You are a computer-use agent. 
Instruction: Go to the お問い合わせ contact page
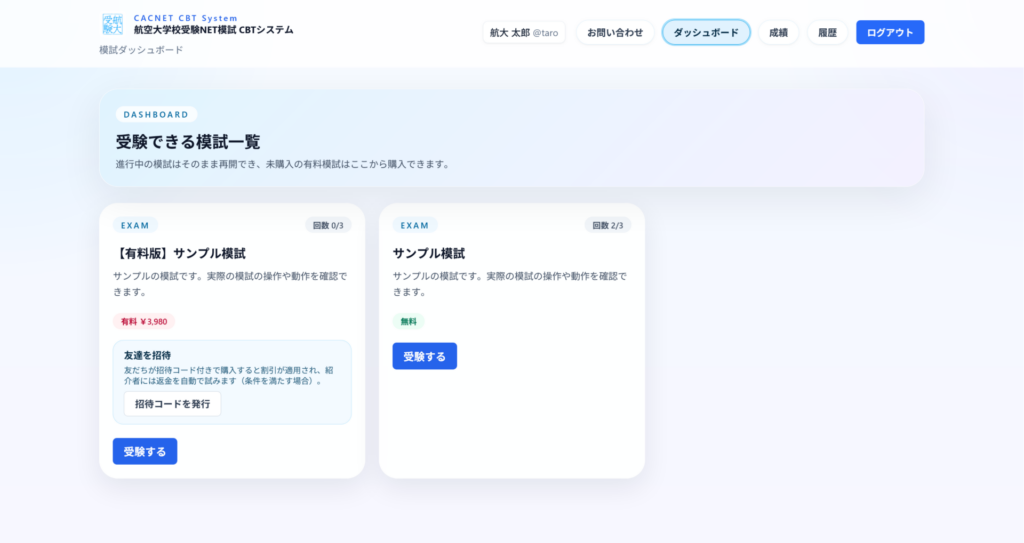click(x=615, y=33)
